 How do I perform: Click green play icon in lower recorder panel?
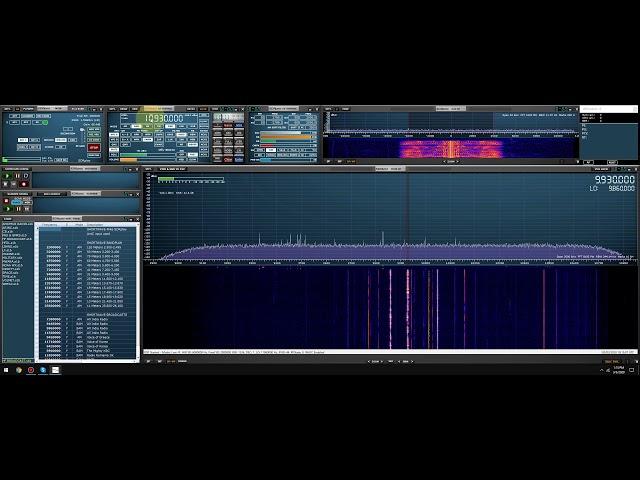(x=8, y=209)
